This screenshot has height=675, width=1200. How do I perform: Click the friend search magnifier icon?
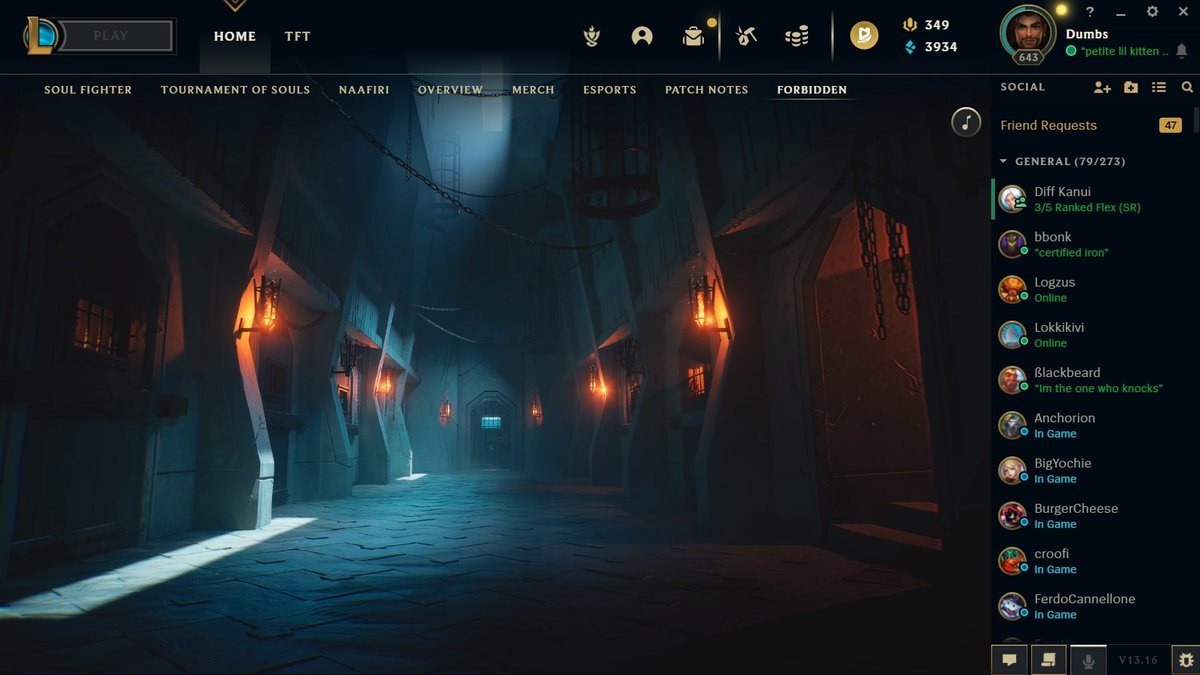pyautogui.click(x=1187, y=88)
